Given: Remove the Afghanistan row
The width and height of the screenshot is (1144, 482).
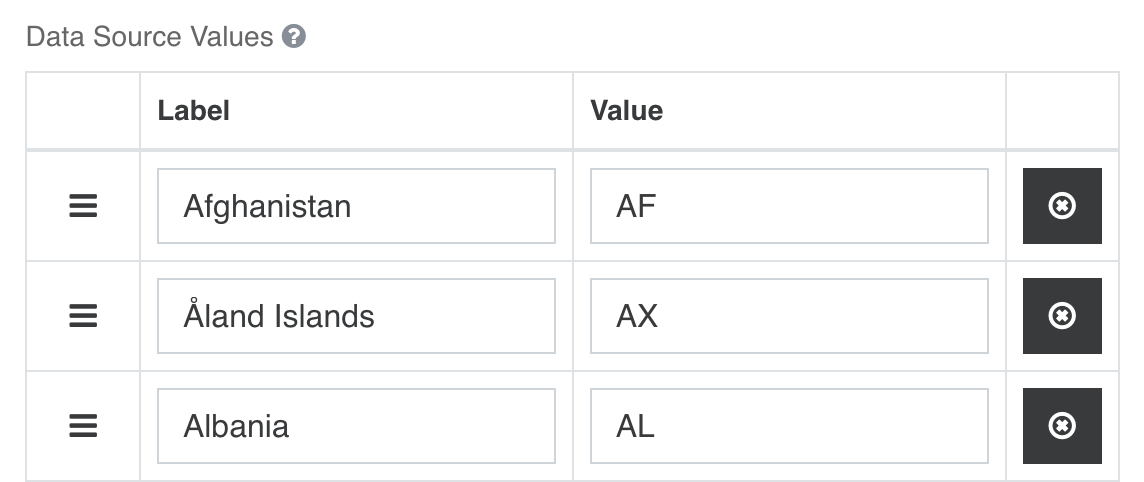Looking at the screenshot, I should 1062,206.
